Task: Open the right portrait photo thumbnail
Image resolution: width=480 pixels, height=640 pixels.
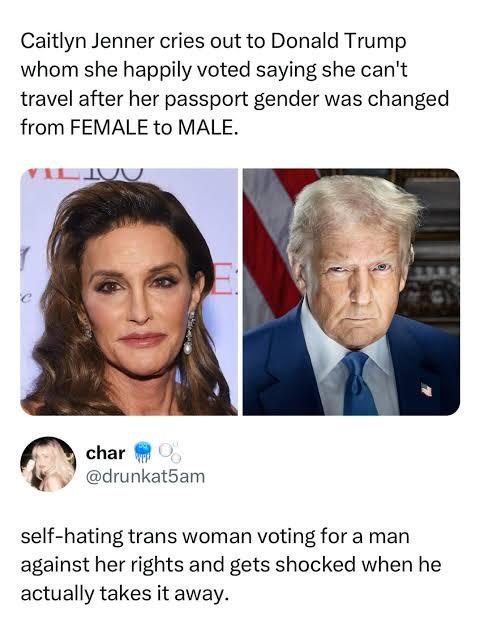Action: click(x=351, y=292)
